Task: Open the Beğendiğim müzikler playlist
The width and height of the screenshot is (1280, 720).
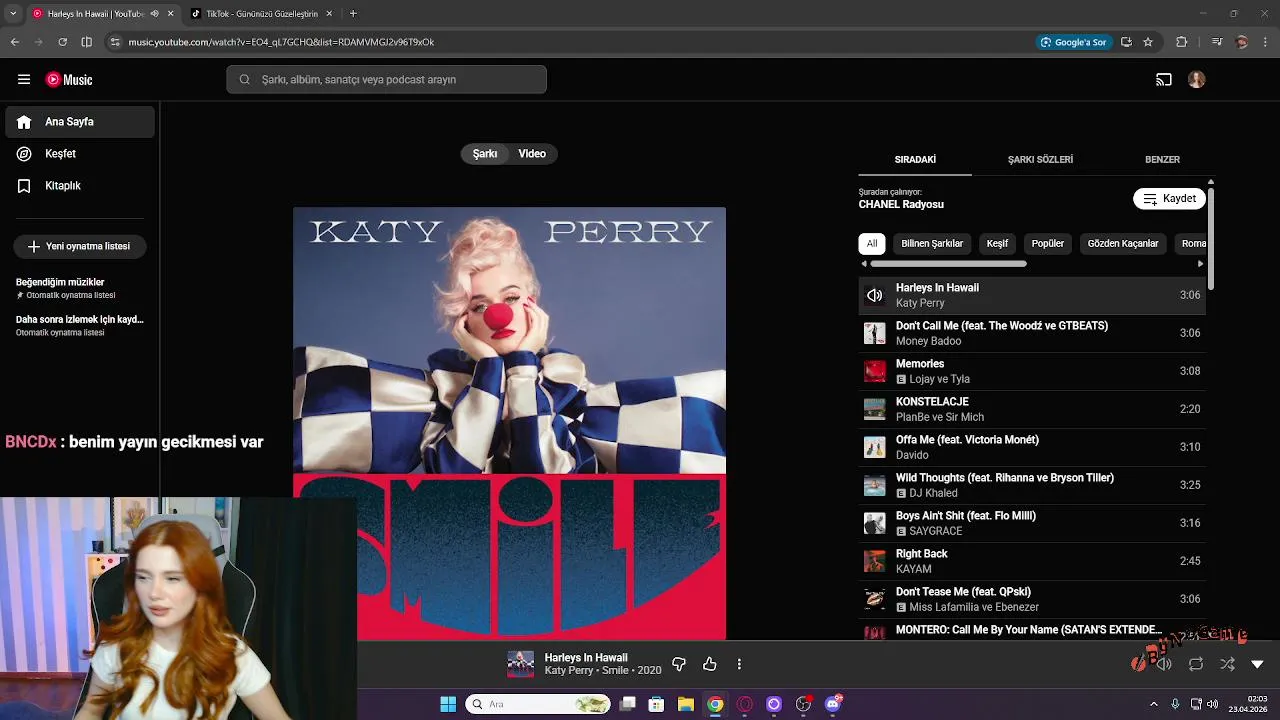Action: pyautogui.click(x=80, y=288)
